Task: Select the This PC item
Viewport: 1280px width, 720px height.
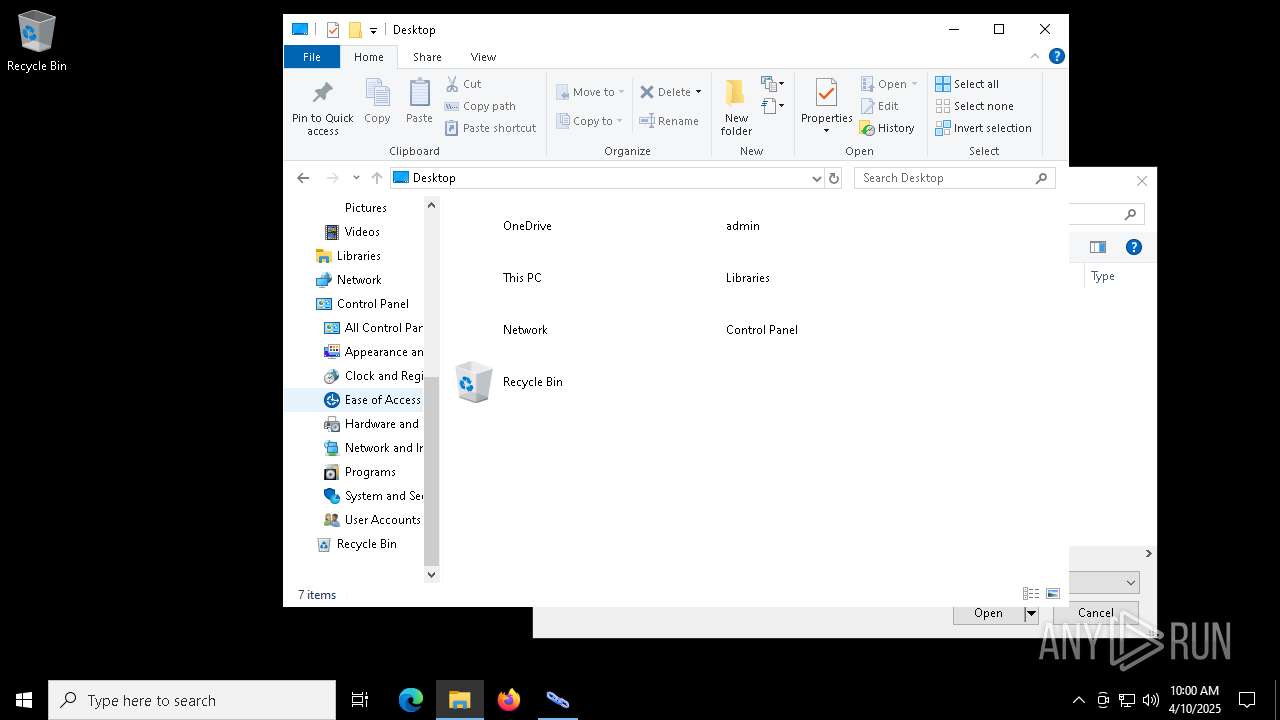Action: click(522, 278)
